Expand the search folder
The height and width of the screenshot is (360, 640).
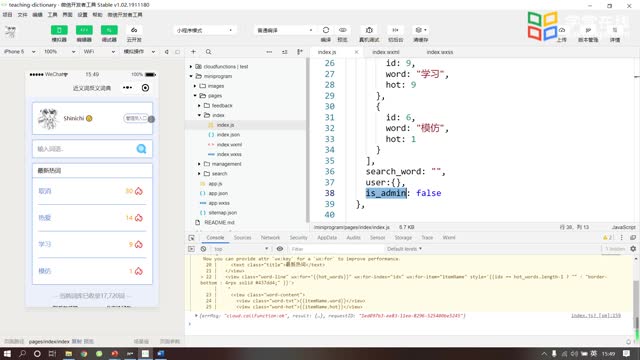tap(199, 174)
